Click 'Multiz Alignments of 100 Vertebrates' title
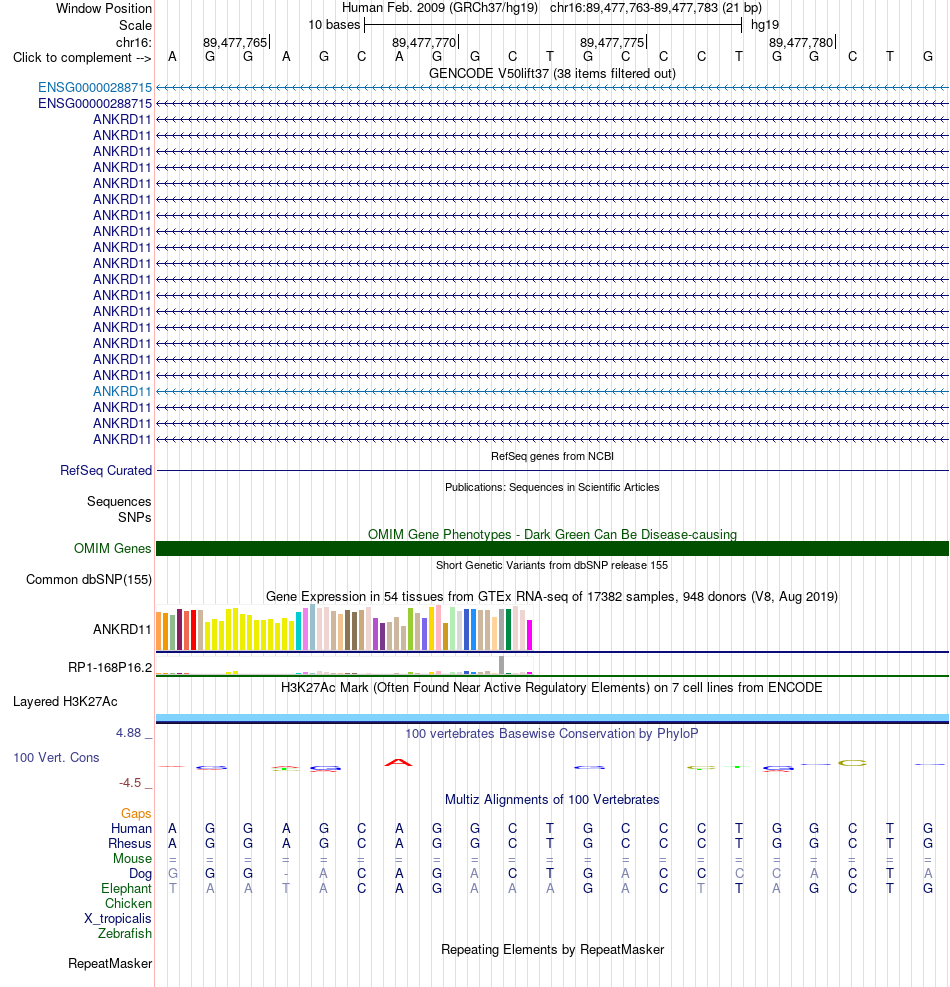The image size is (950, 987). [552, 799]
